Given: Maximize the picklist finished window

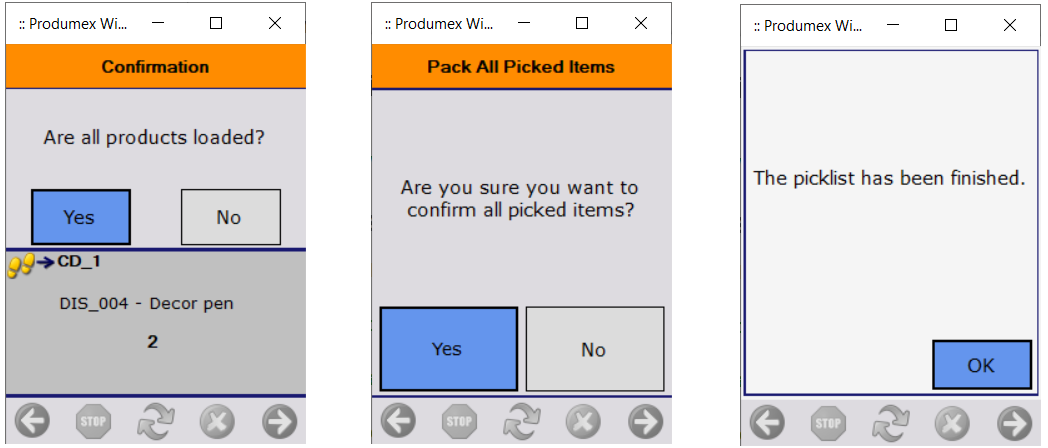Looking at the screenshot, I should coord(951,25).
